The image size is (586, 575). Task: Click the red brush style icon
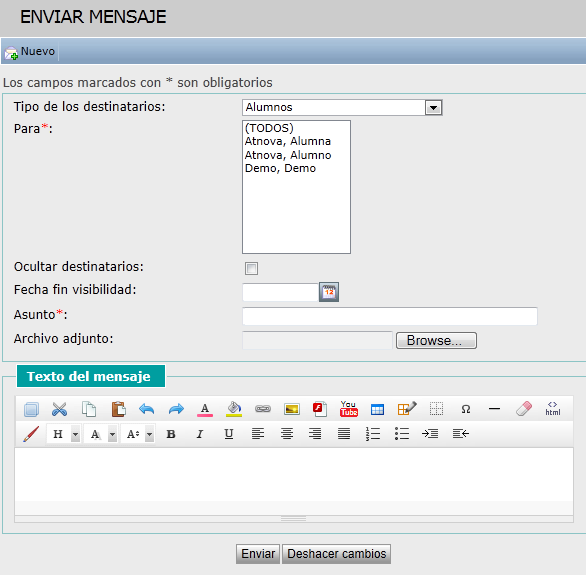[x=31, y=434]
